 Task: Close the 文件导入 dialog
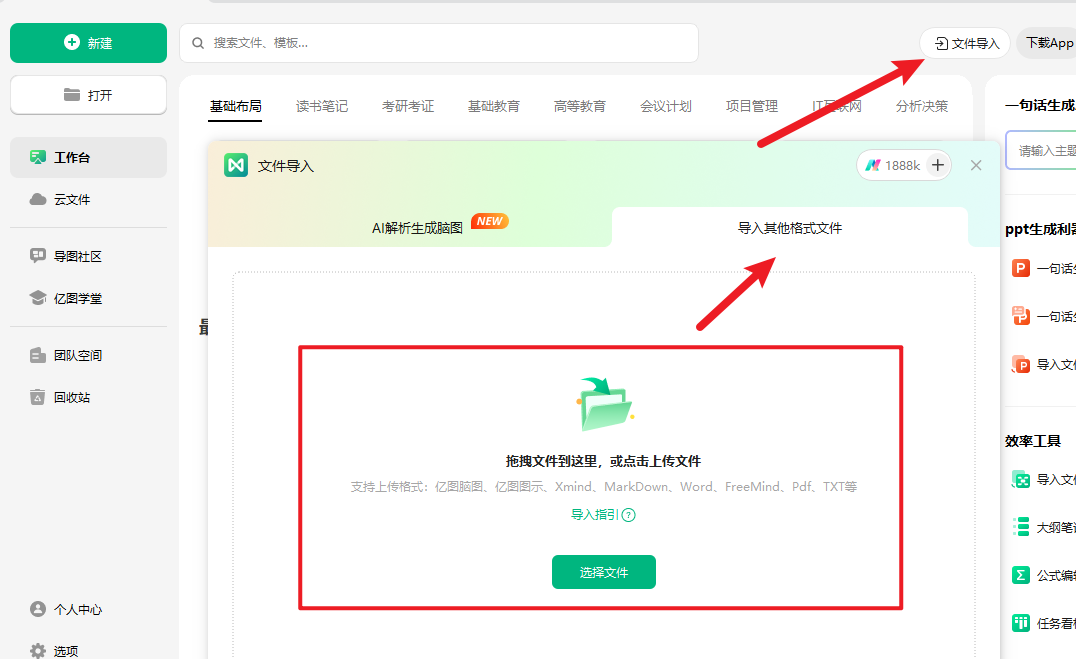tap(976, 165)
